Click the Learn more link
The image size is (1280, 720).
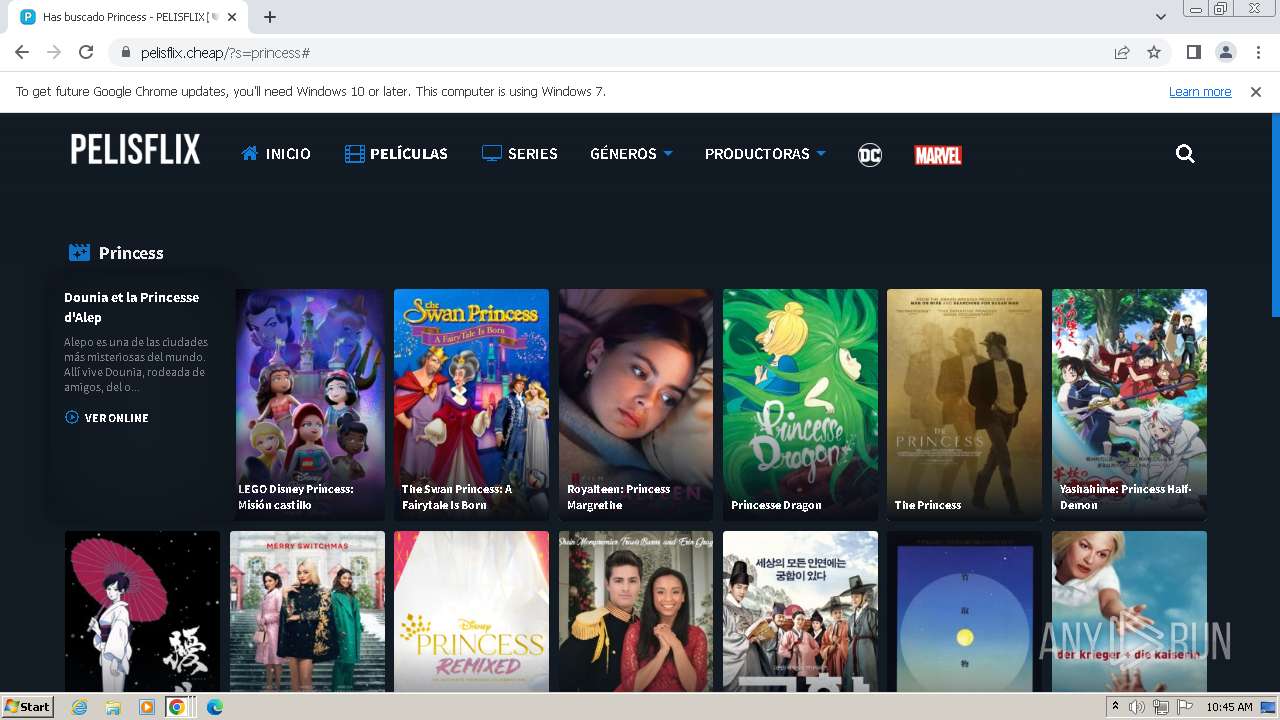[1200, 92]
